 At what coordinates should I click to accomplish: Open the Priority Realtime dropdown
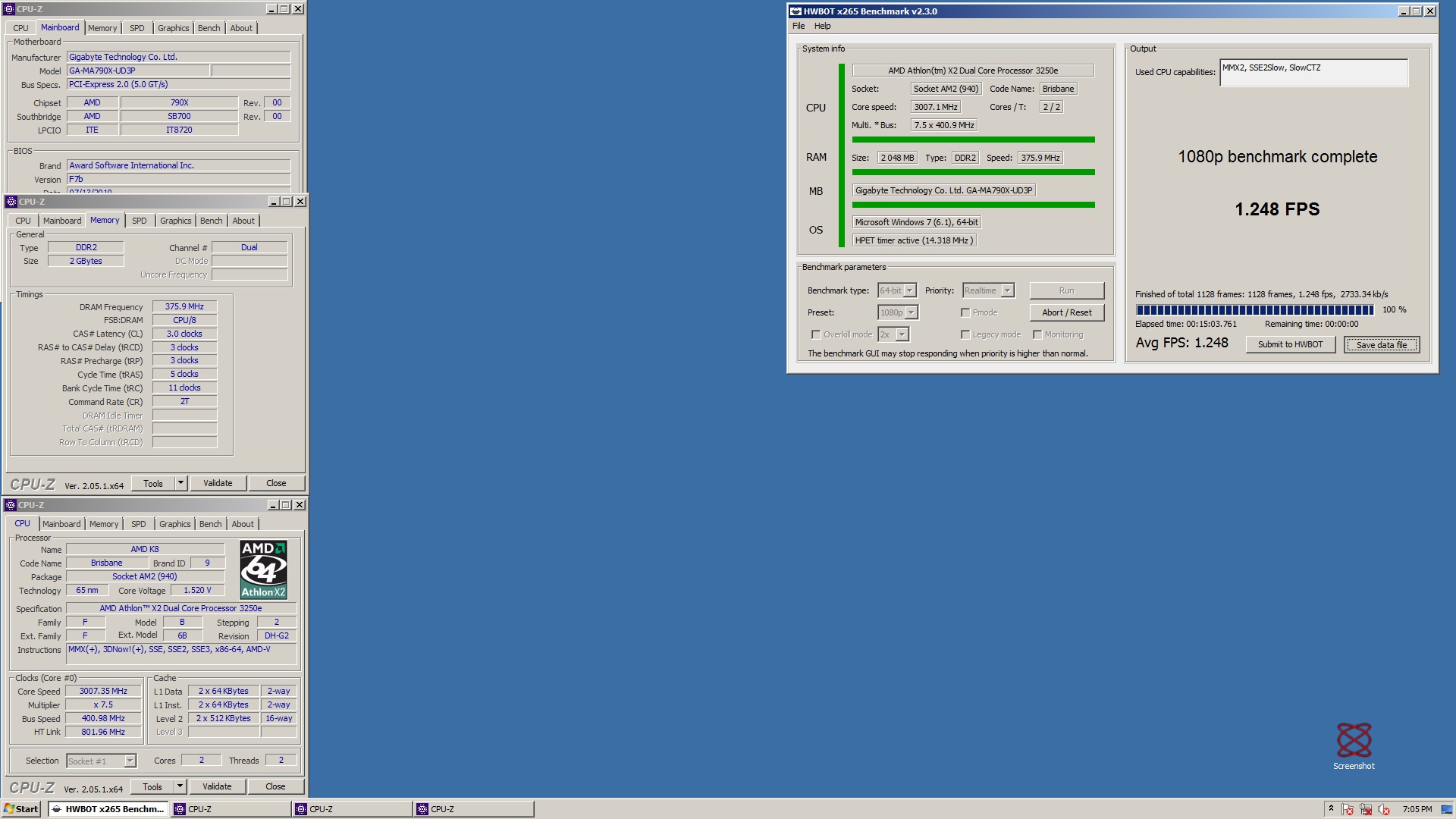click(x=1007, y=290)
